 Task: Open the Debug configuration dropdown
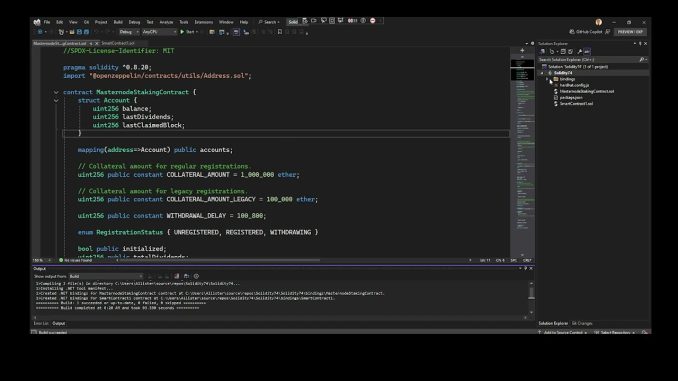click(x=129, y=32)
